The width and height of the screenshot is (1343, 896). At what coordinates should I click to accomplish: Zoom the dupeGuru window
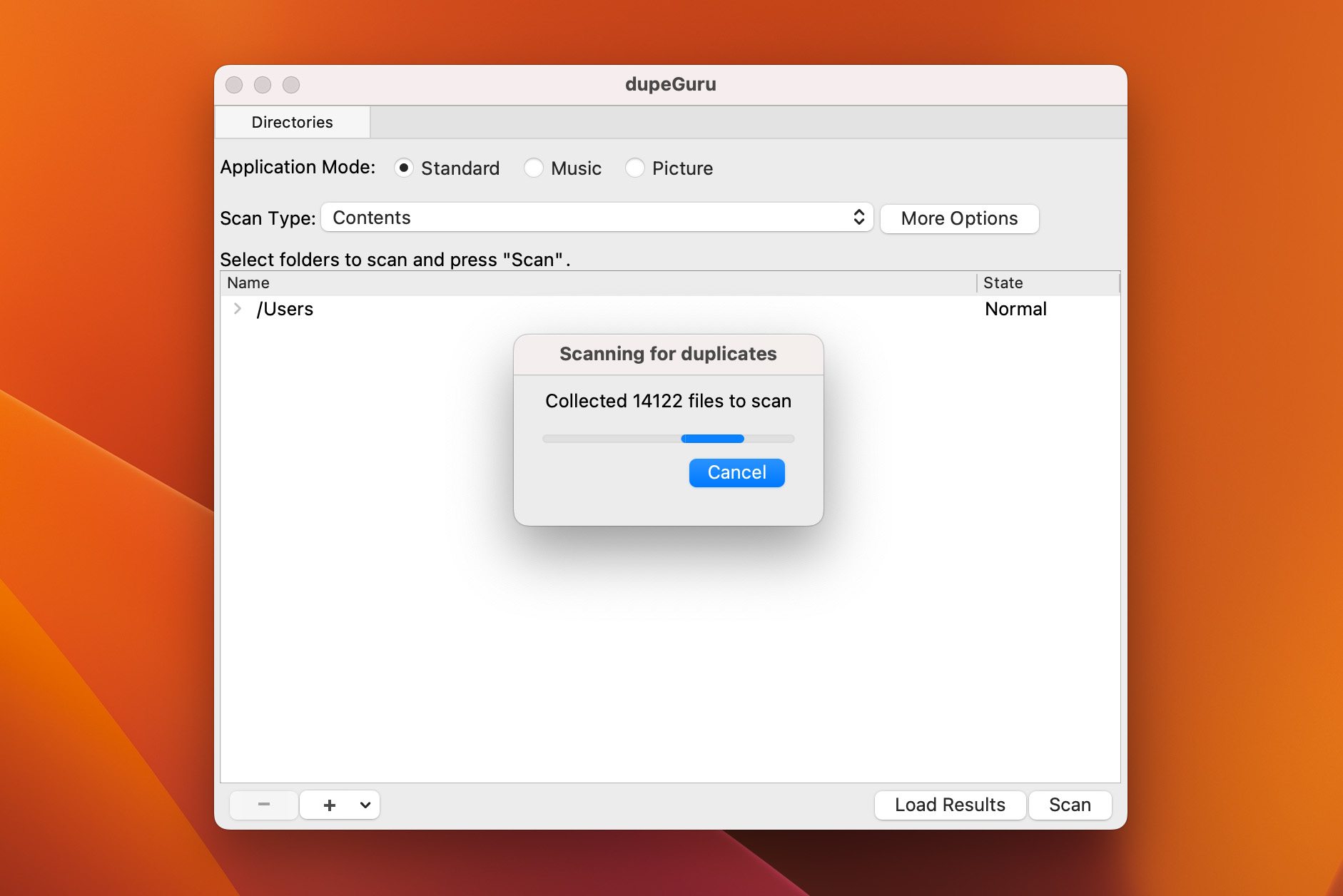click(291, 85)
